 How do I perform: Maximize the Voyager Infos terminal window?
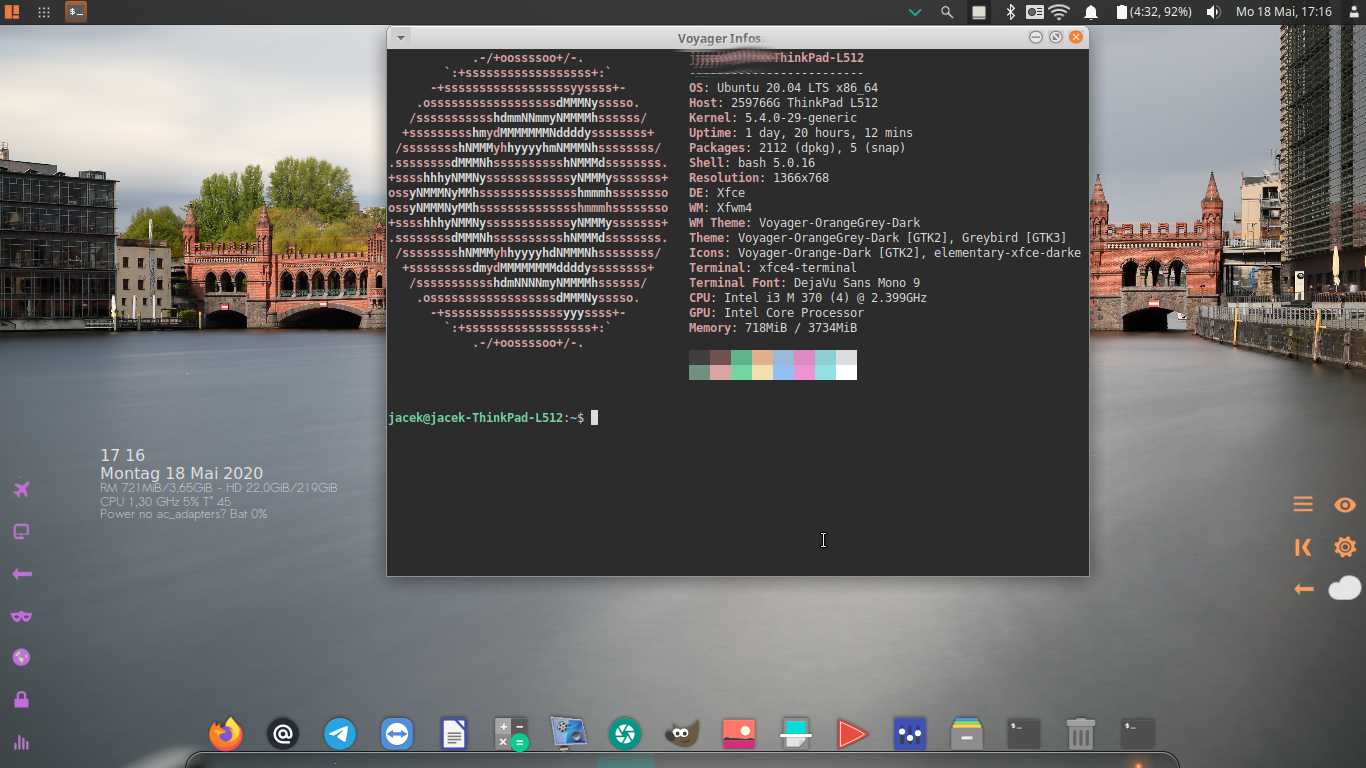click(x=1056, y=37)
